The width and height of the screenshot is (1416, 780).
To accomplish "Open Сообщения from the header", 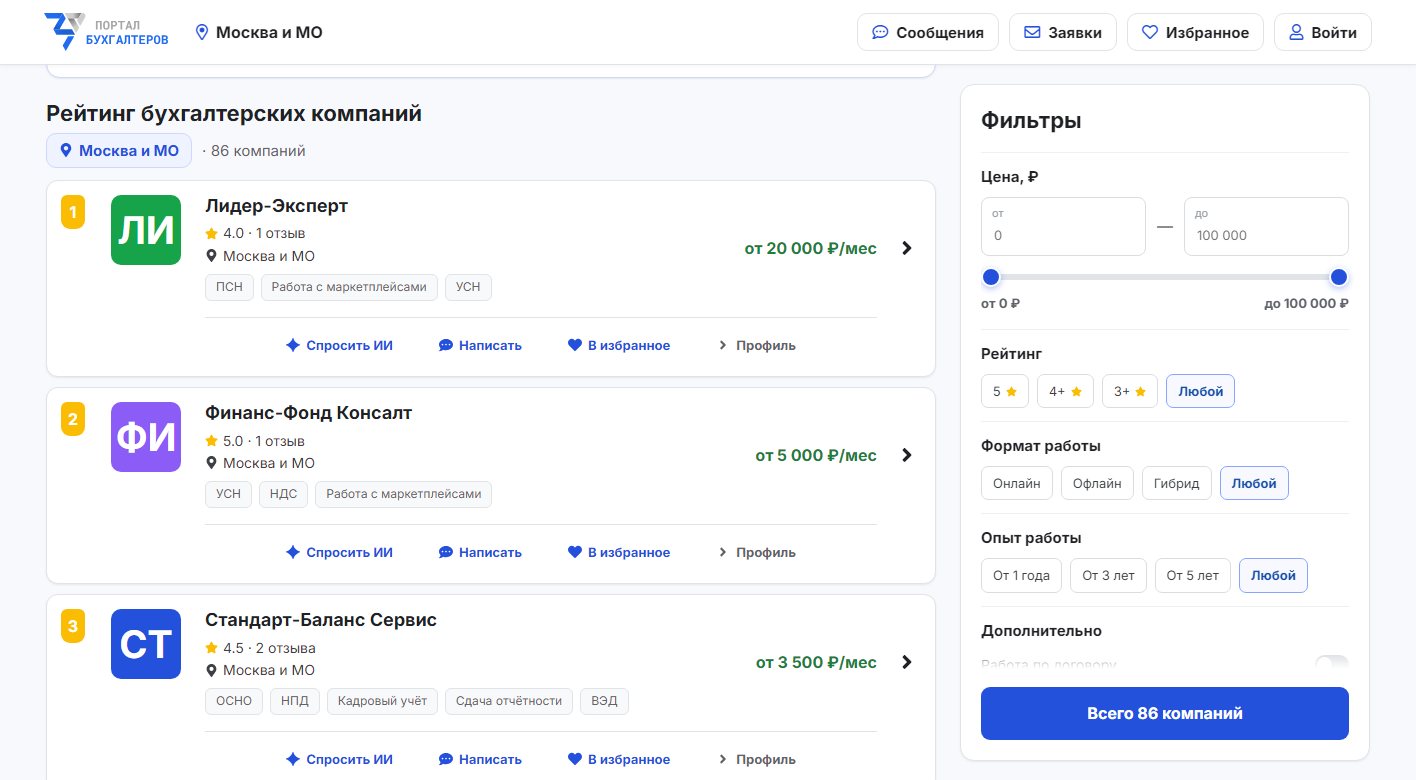I will click(928, 32).
